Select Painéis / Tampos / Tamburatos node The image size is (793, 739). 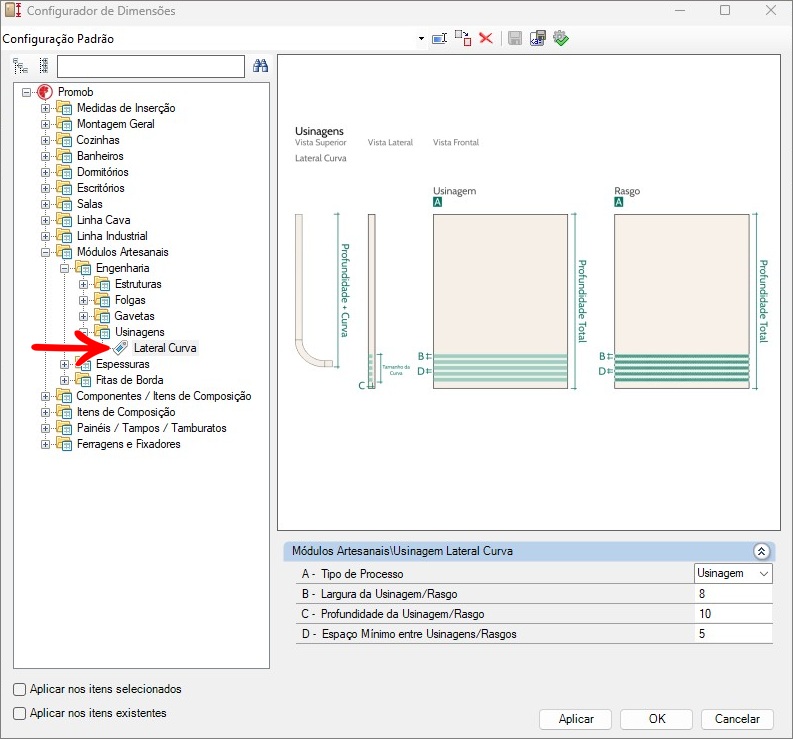coord(151,428)
